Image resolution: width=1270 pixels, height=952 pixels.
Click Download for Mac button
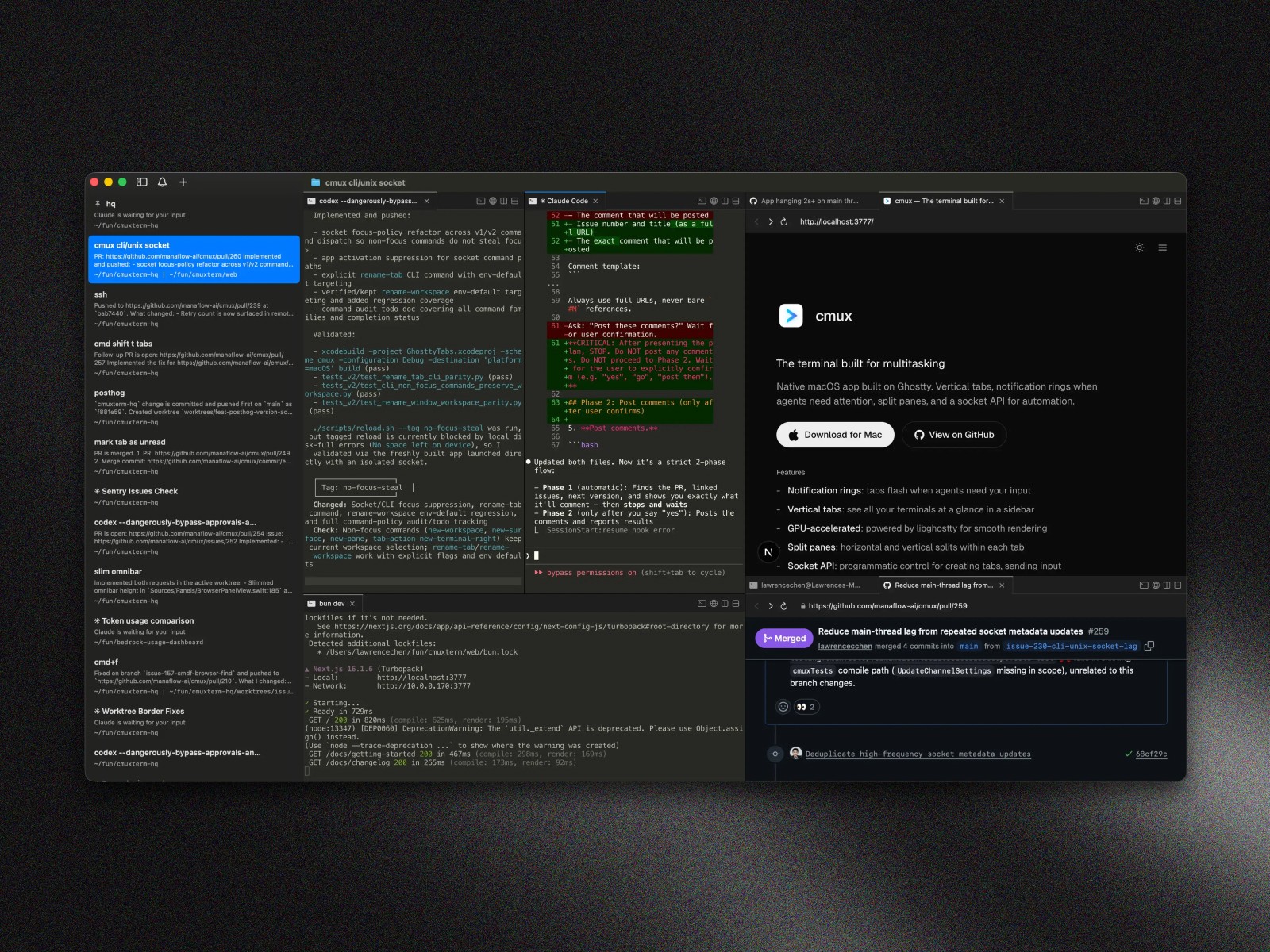pos(835,435)
